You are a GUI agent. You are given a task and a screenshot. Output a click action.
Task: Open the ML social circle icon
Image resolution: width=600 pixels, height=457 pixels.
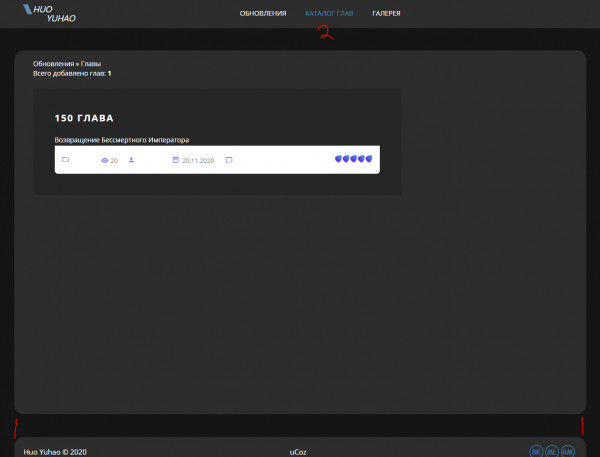coord(551,452)
